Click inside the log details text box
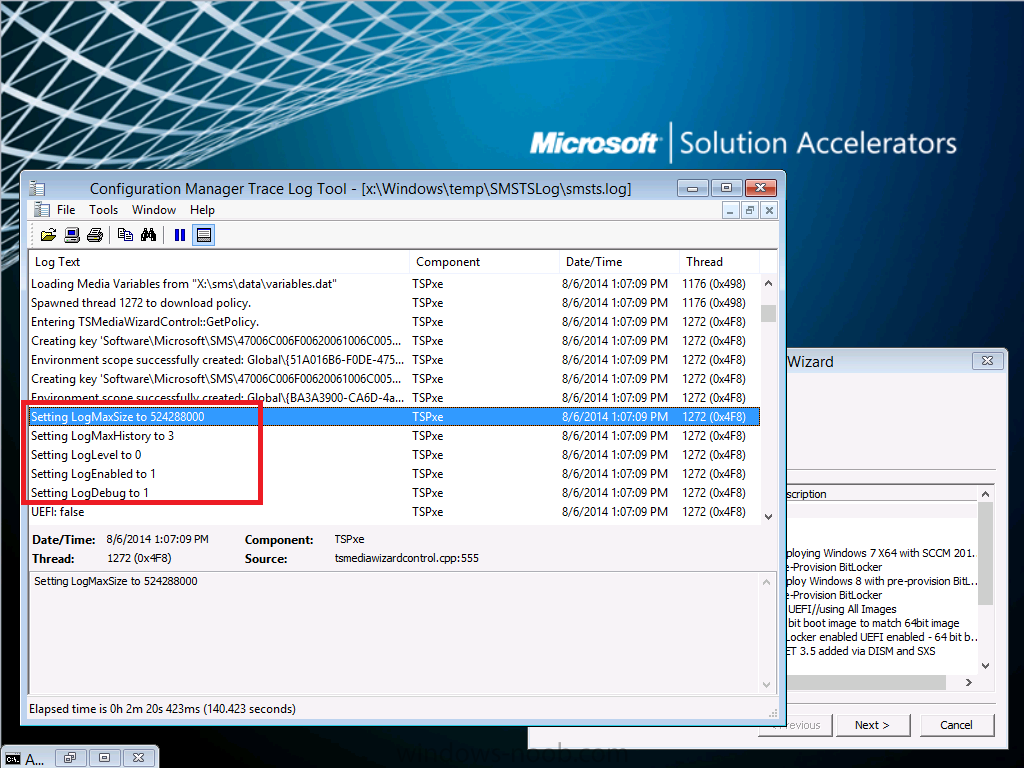This screenshot has height=768, width=1024. pos(394,632)
